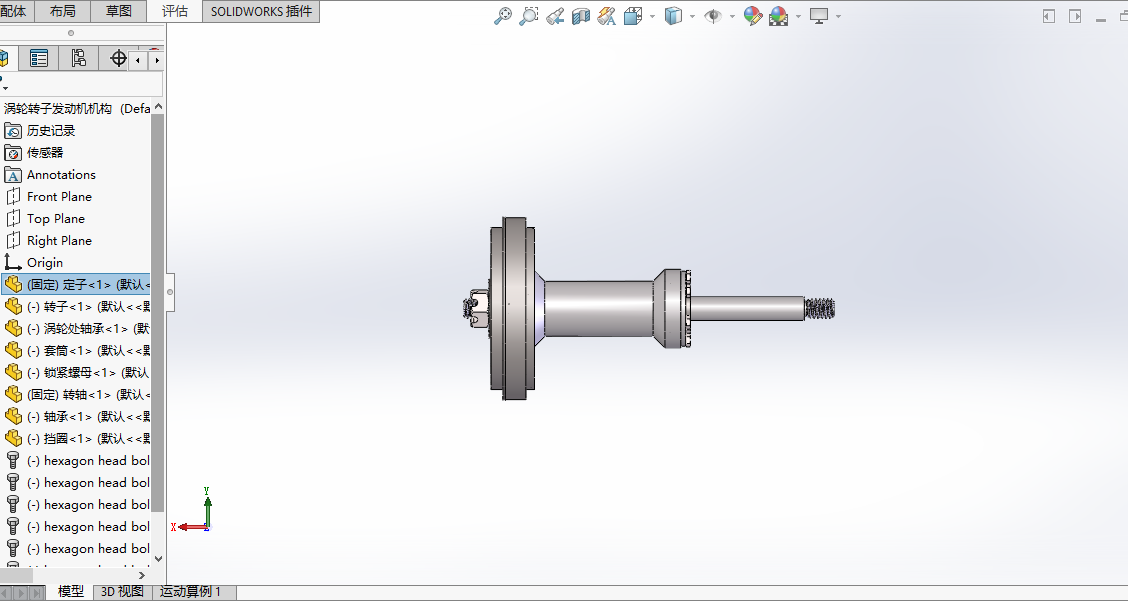
Task: Open the Hide/Show Items dropdown arrow
Action: pos(732,16)
